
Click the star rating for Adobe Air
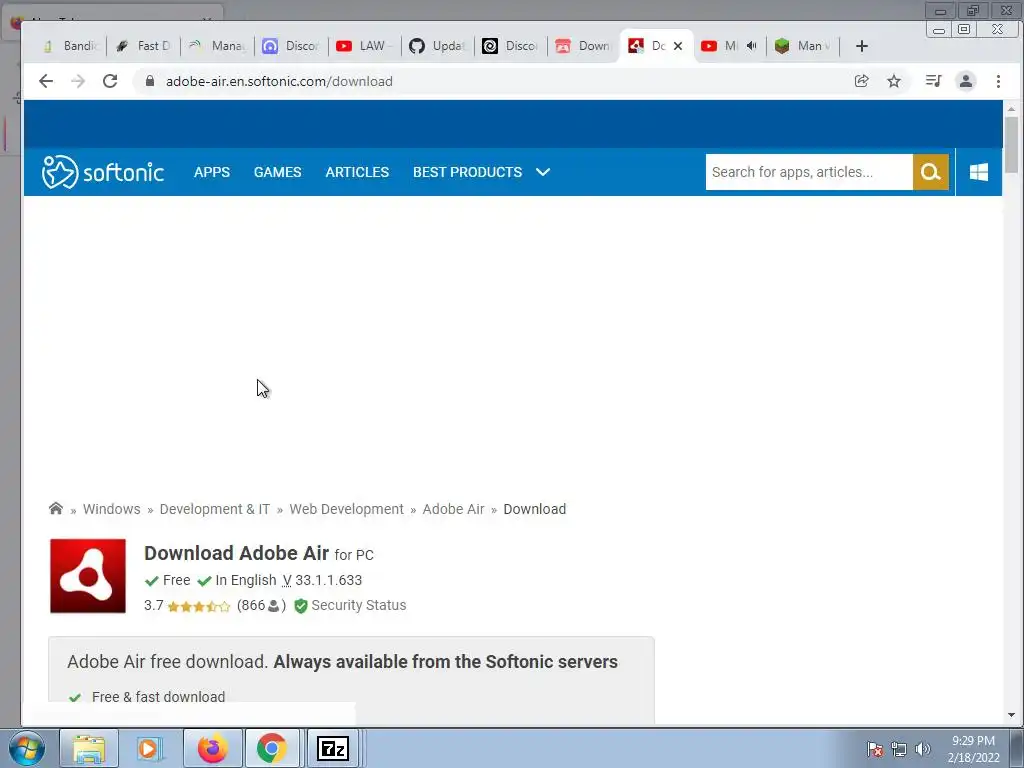(x=199, y=606)
